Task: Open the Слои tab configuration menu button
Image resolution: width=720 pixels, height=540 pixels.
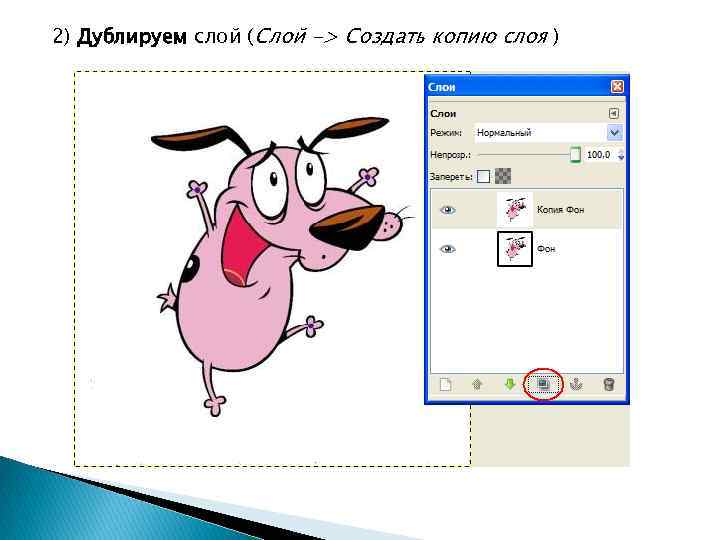Action: [x=613, y=113]
